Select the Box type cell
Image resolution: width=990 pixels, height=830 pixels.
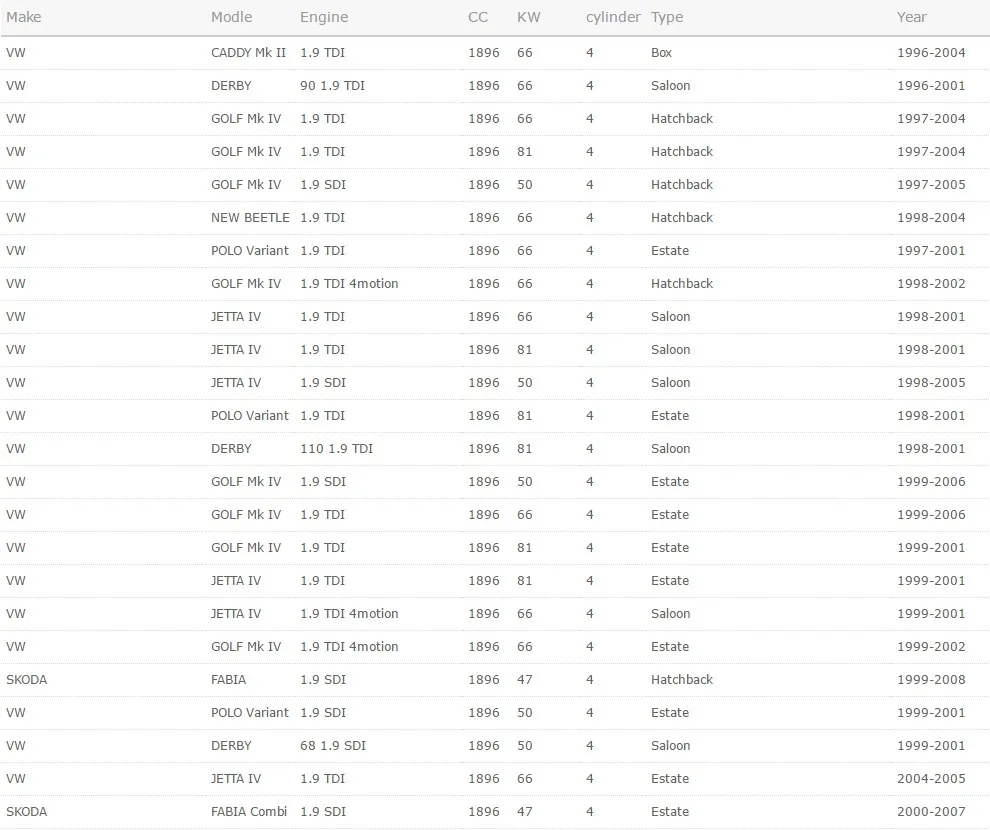click(x=661, y=53)
